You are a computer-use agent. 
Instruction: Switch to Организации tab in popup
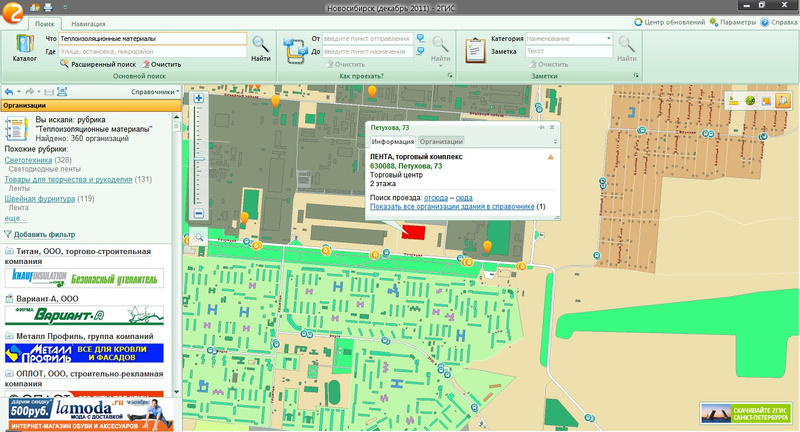point(441,142)
